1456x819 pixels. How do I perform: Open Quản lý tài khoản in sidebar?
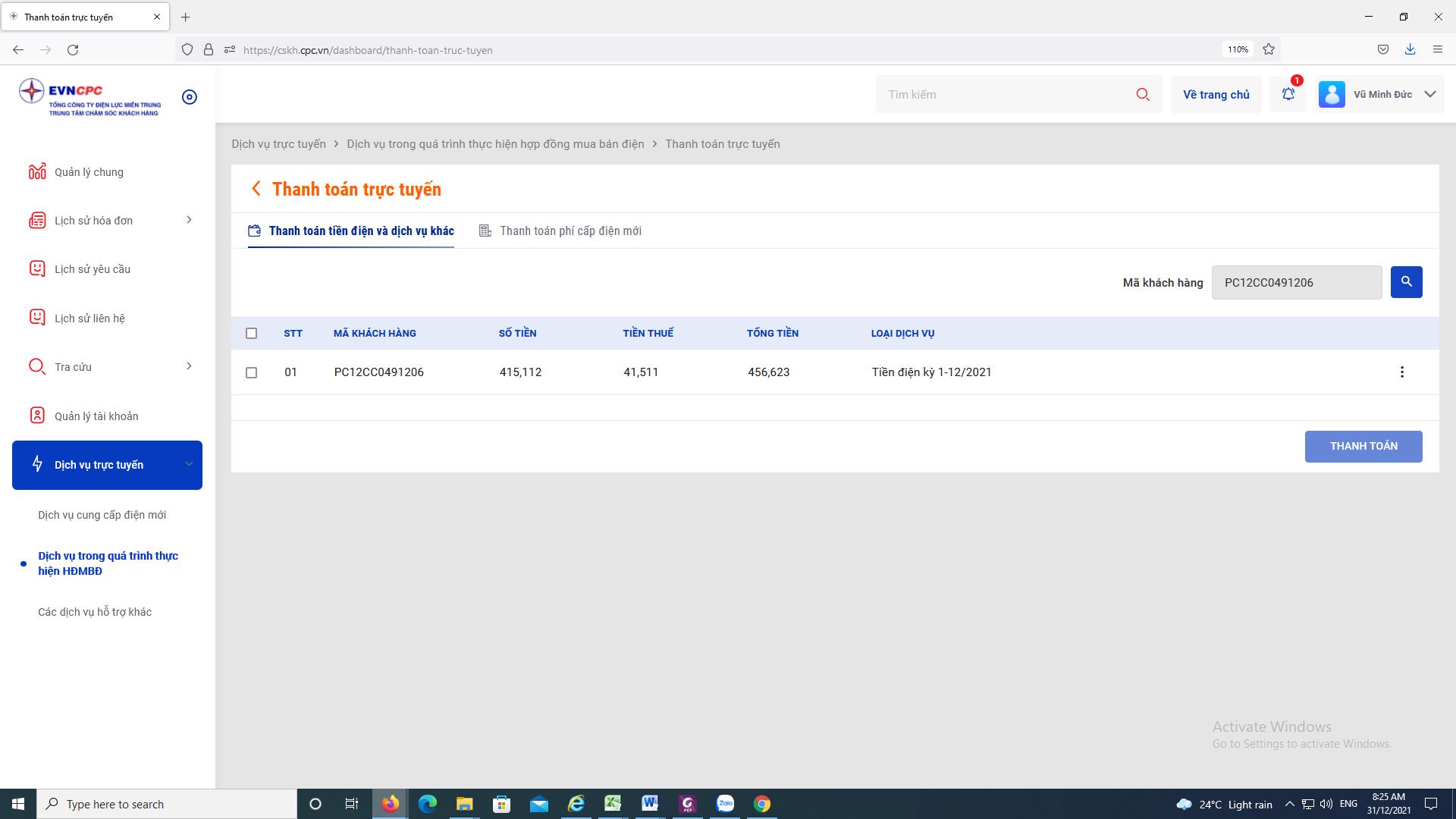coord(96,416)
